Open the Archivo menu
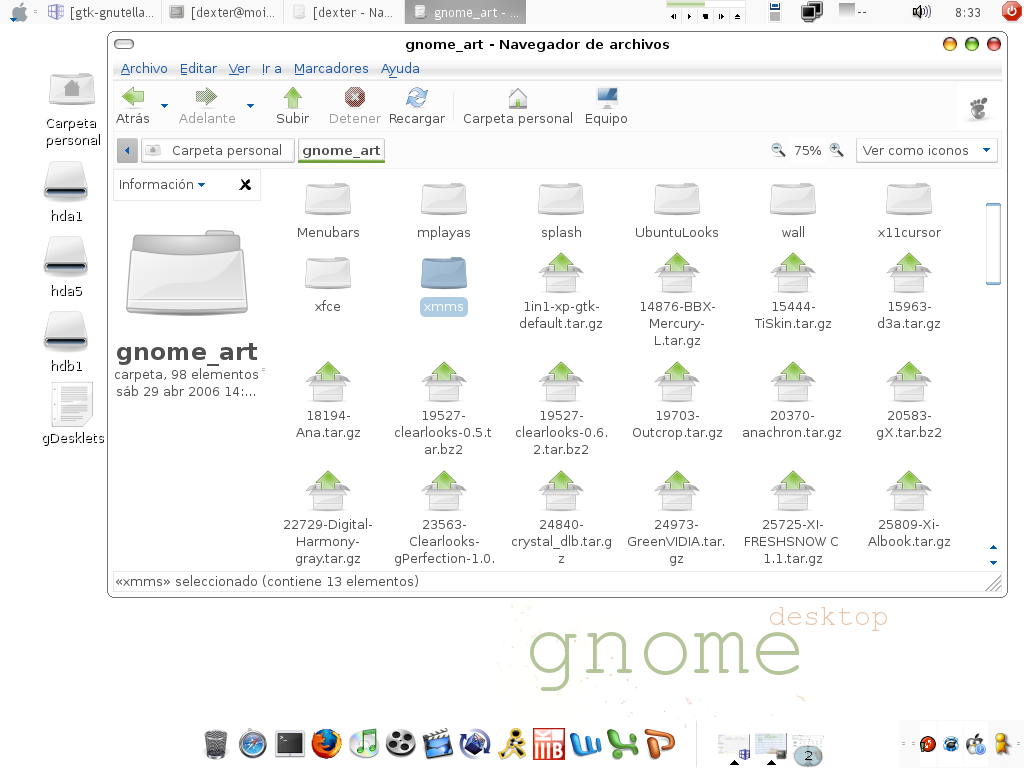This screenshot has width=1024, height=768. pyautogui.click(x=144, y=69)
